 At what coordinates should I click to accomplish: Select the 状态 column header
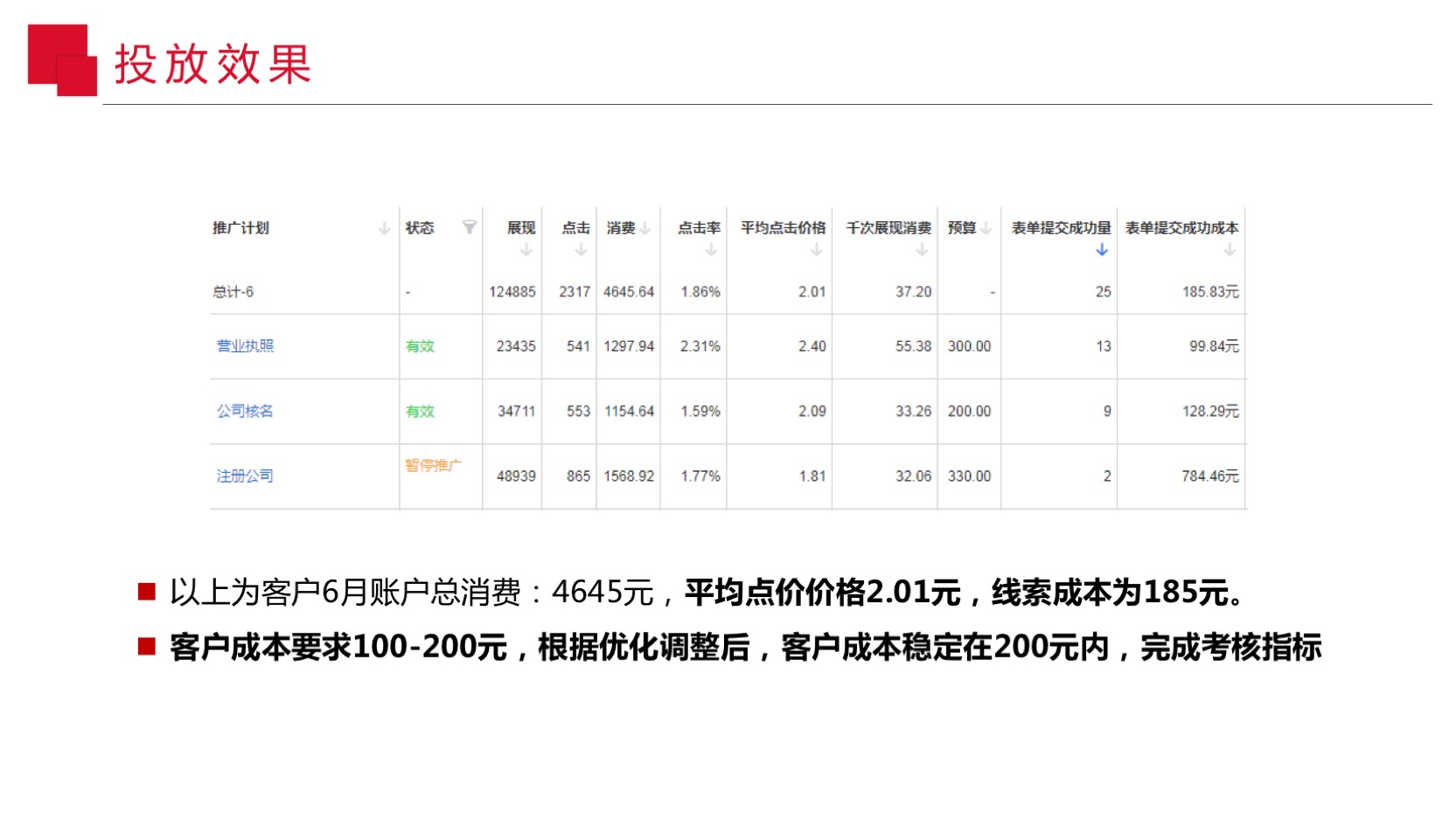(420, 228)
